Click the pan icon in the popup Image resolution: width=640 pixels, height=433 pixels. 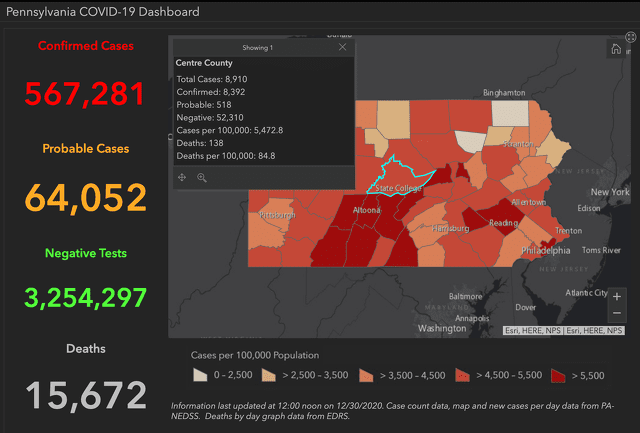(182, 177)
